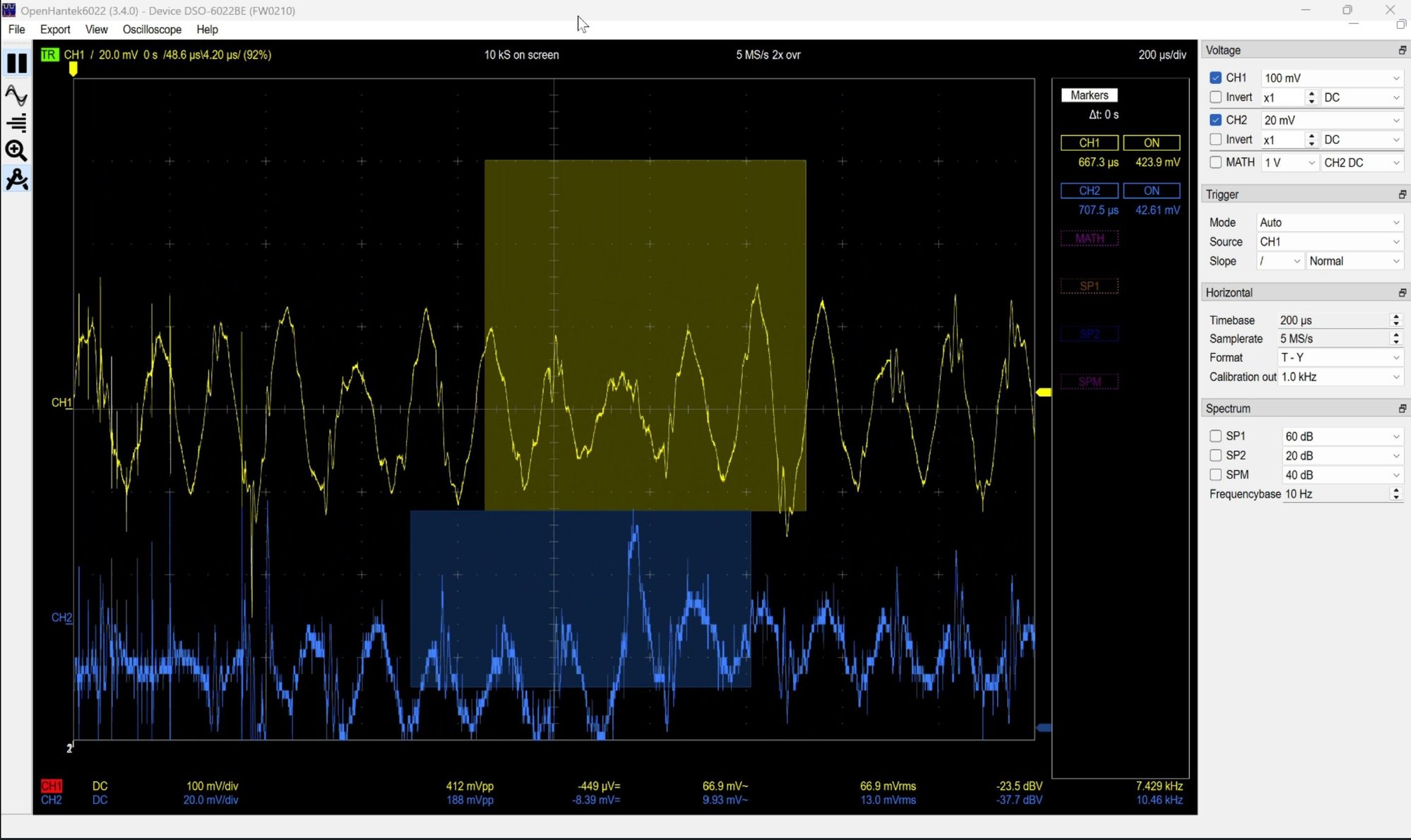
Task: Open the Oscilloscope menu
Action: 152,30
